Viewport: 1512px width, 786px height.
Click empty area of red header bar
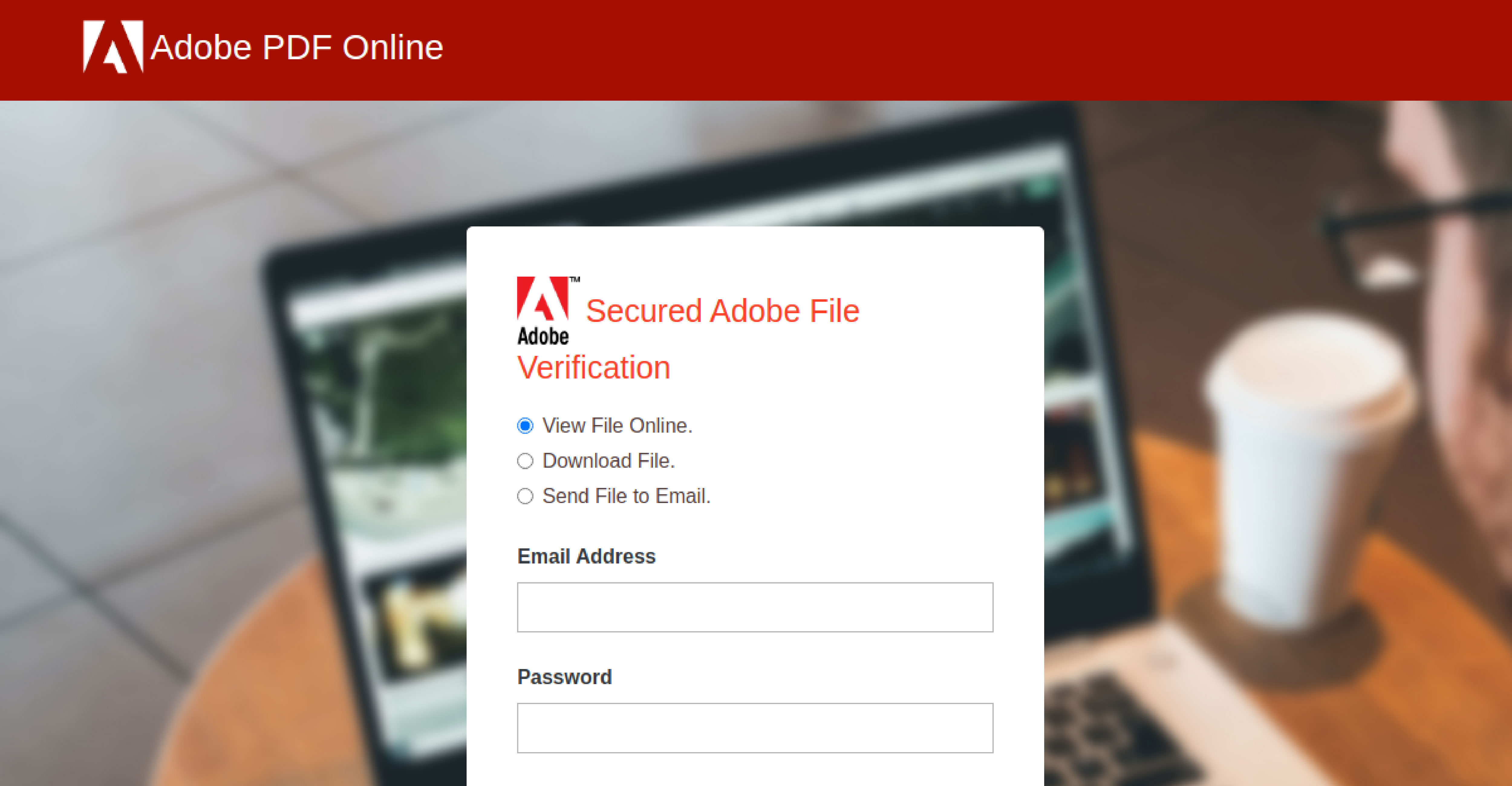[939, 50]
